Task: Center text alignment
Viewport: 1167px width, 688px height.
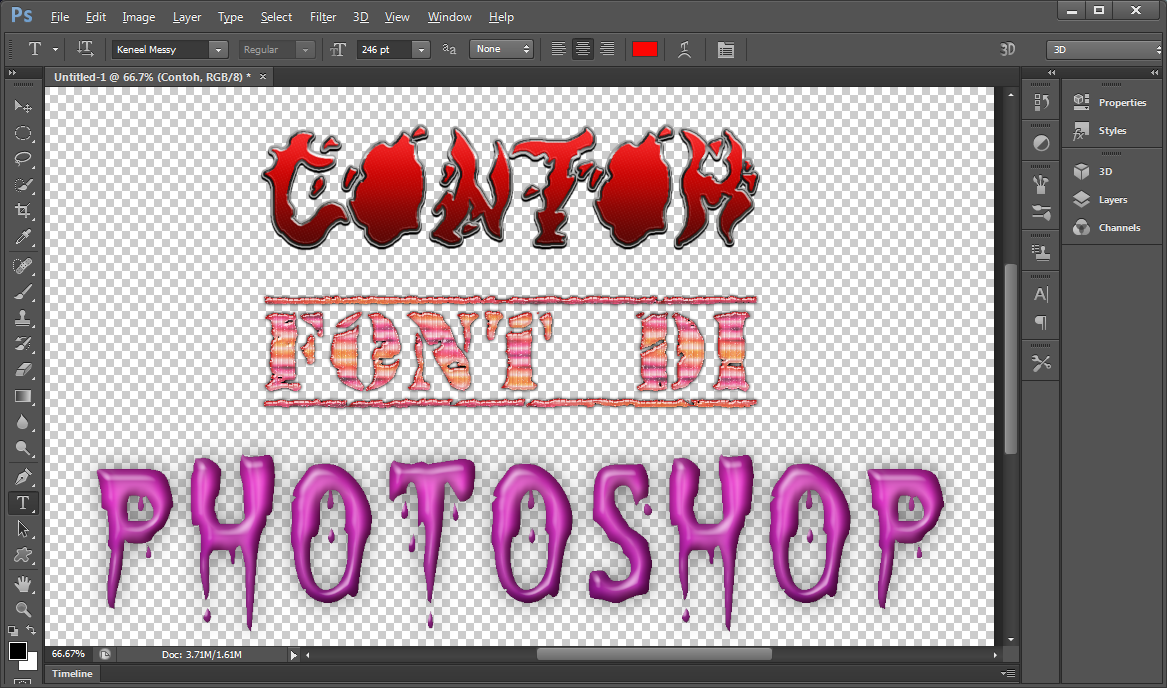Action: click(x=583, y=49)
